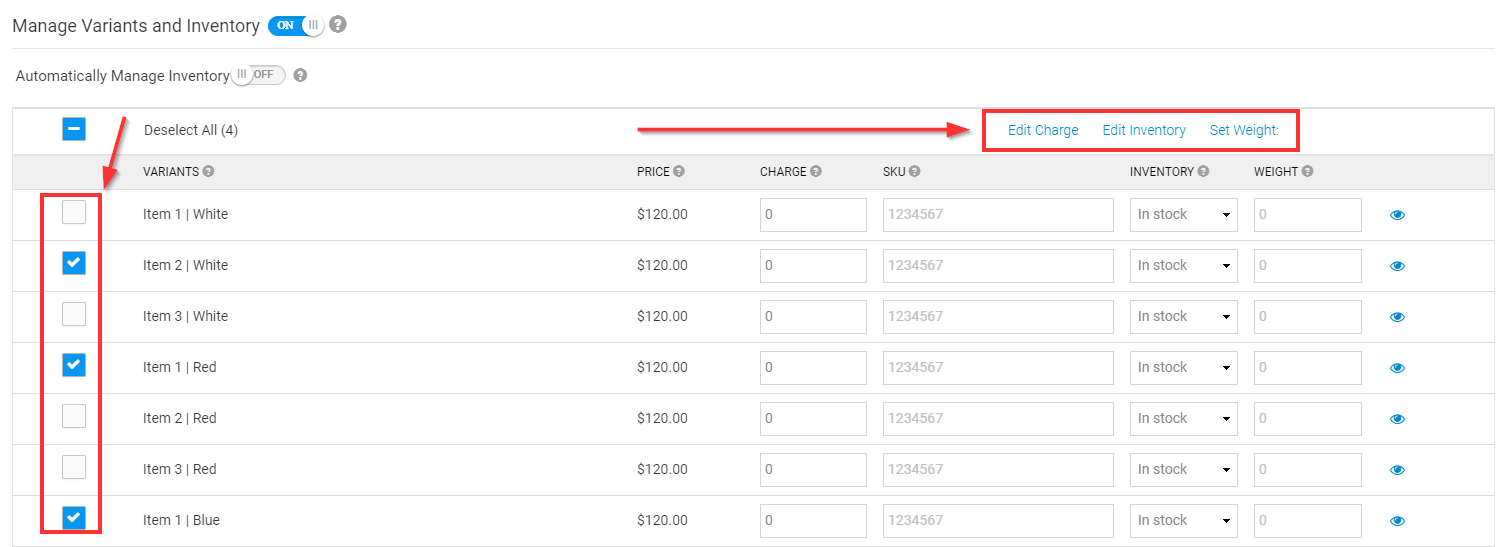Toggle visibility eye for Item 1 | White
The image size is (1506, 547).
tap(1398, 215)
